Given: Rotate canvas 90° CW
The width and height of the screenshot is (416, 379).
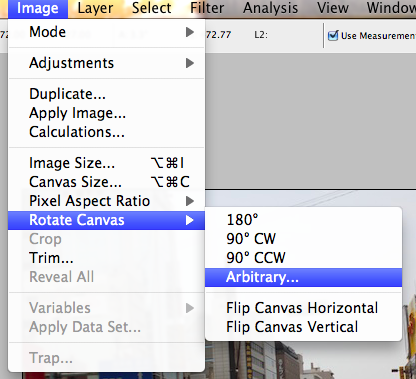Looking at the screenshot, I should pos(303,239).
